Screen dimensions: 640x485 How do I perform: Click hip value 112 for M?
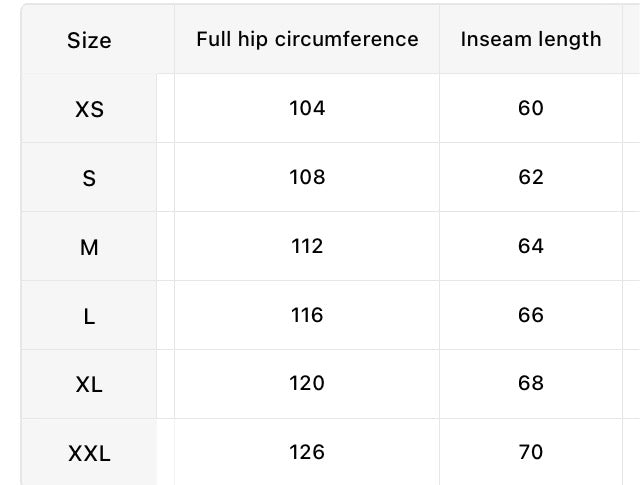pyautogui.click(x=307, y=246)
